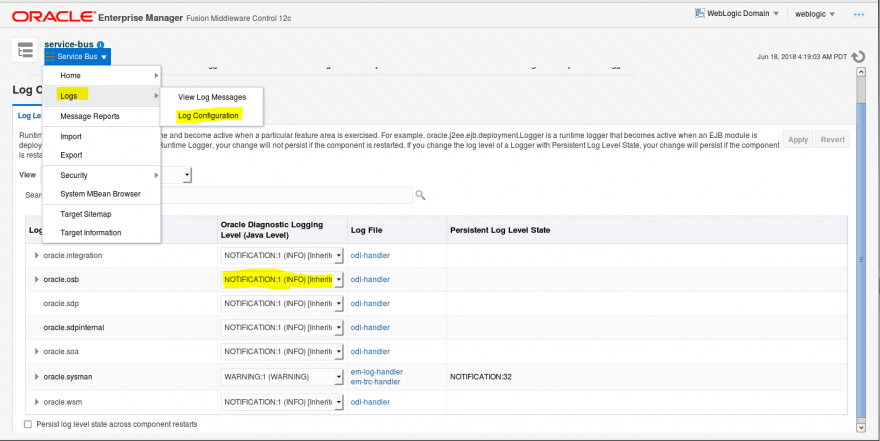
Task: Open odl-handler link for oracle.osb
Action: click(370, 279)
